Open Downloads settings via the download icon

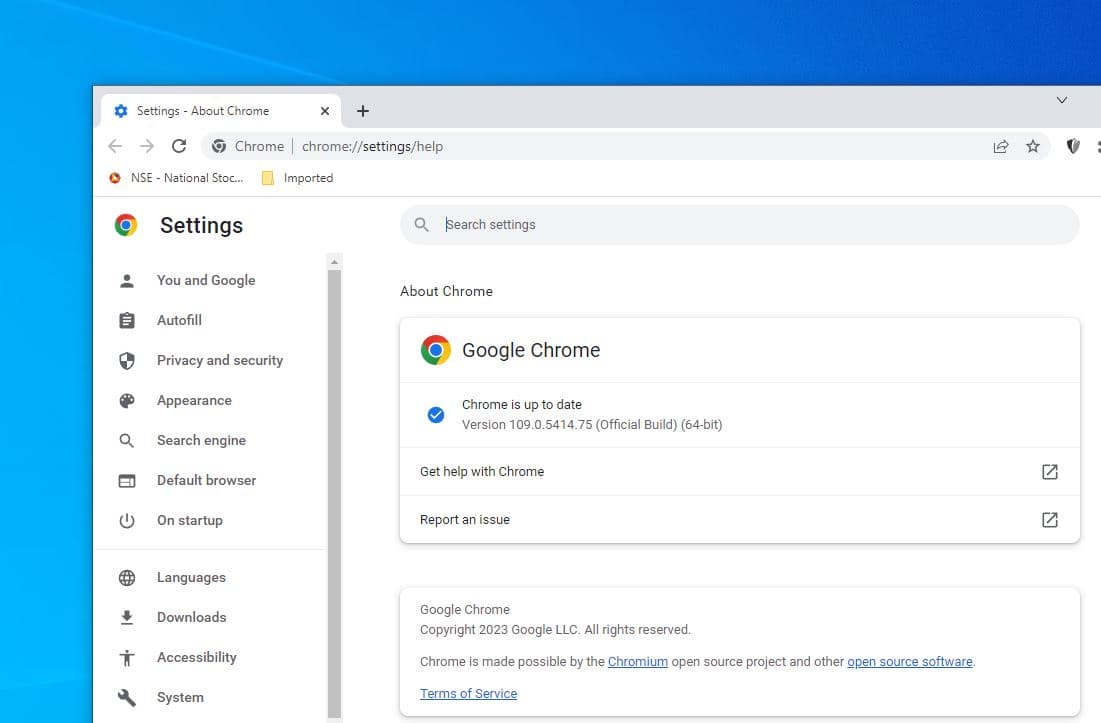click(x=127, y=617)
